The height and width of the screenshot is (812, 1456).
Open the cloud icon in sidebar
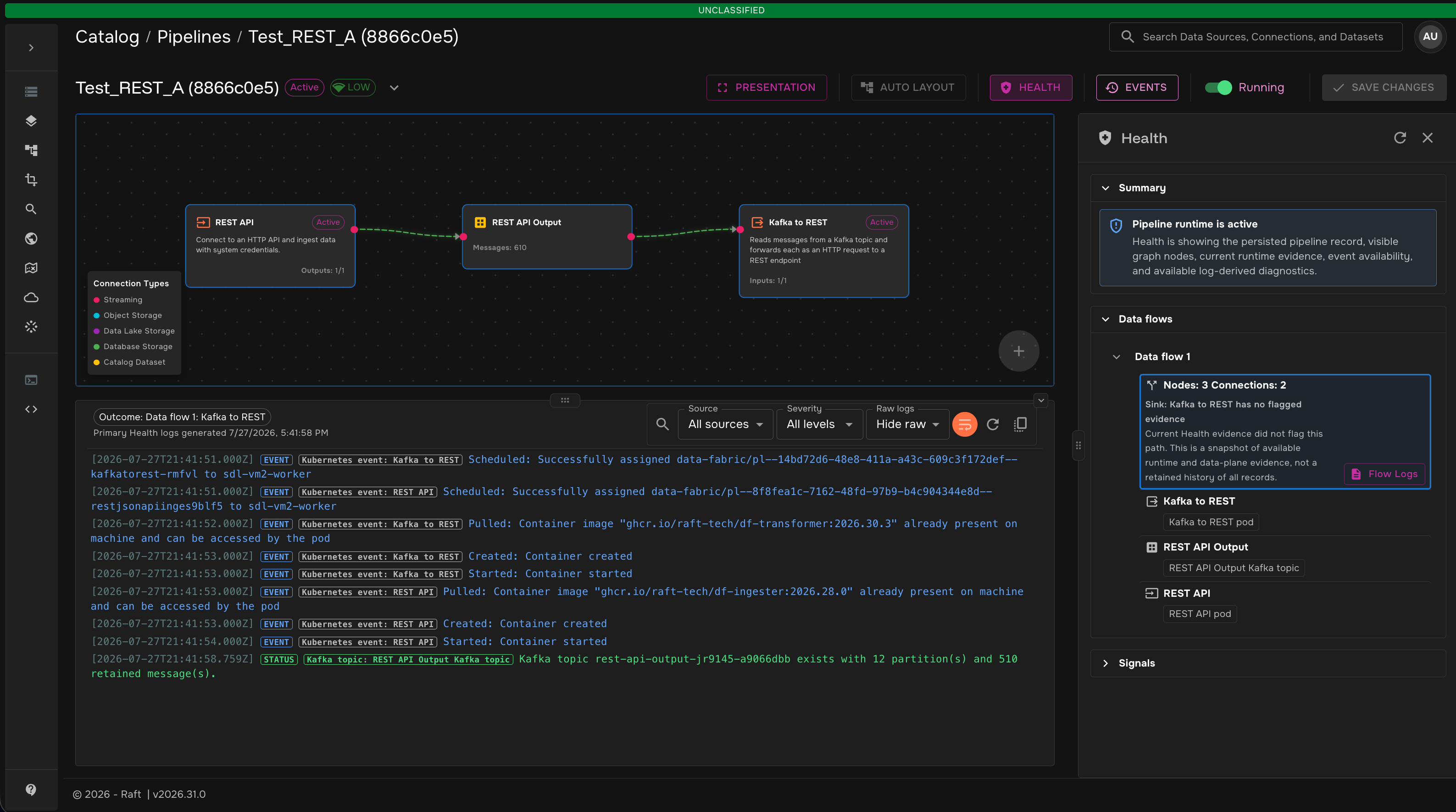tap(31, 297)
